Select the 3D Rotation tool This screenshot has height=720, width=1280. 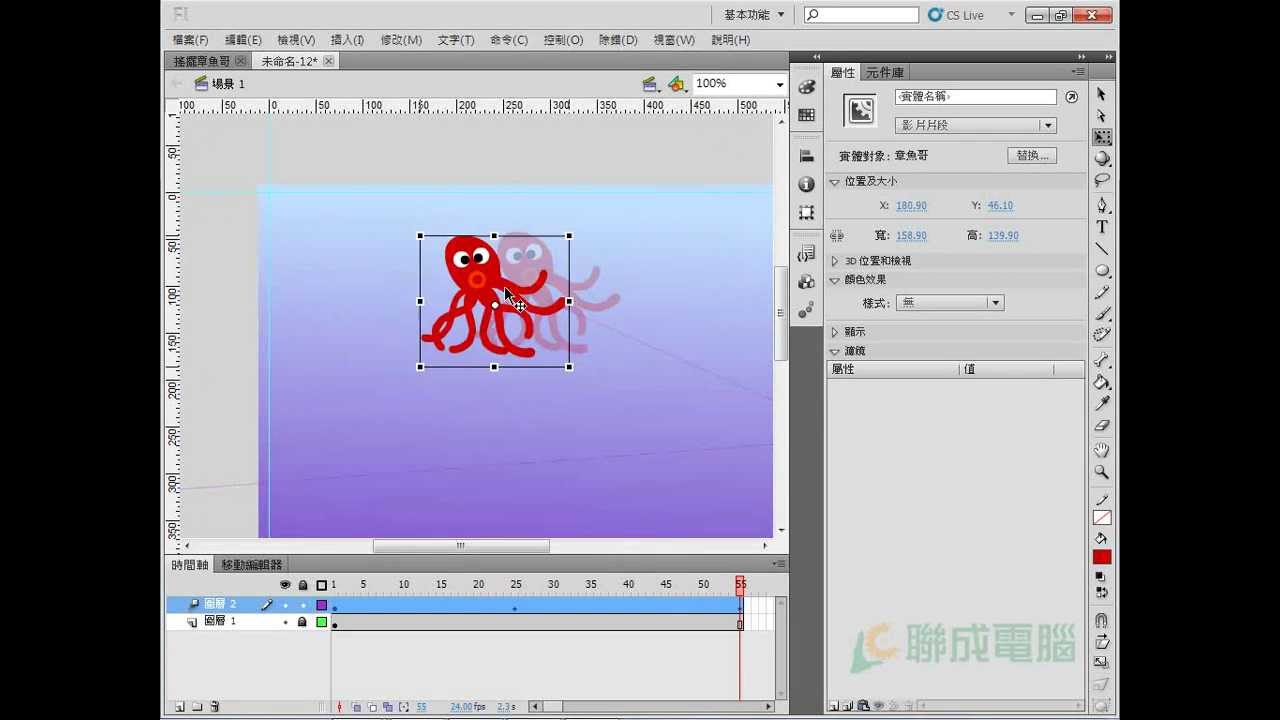1102,159
